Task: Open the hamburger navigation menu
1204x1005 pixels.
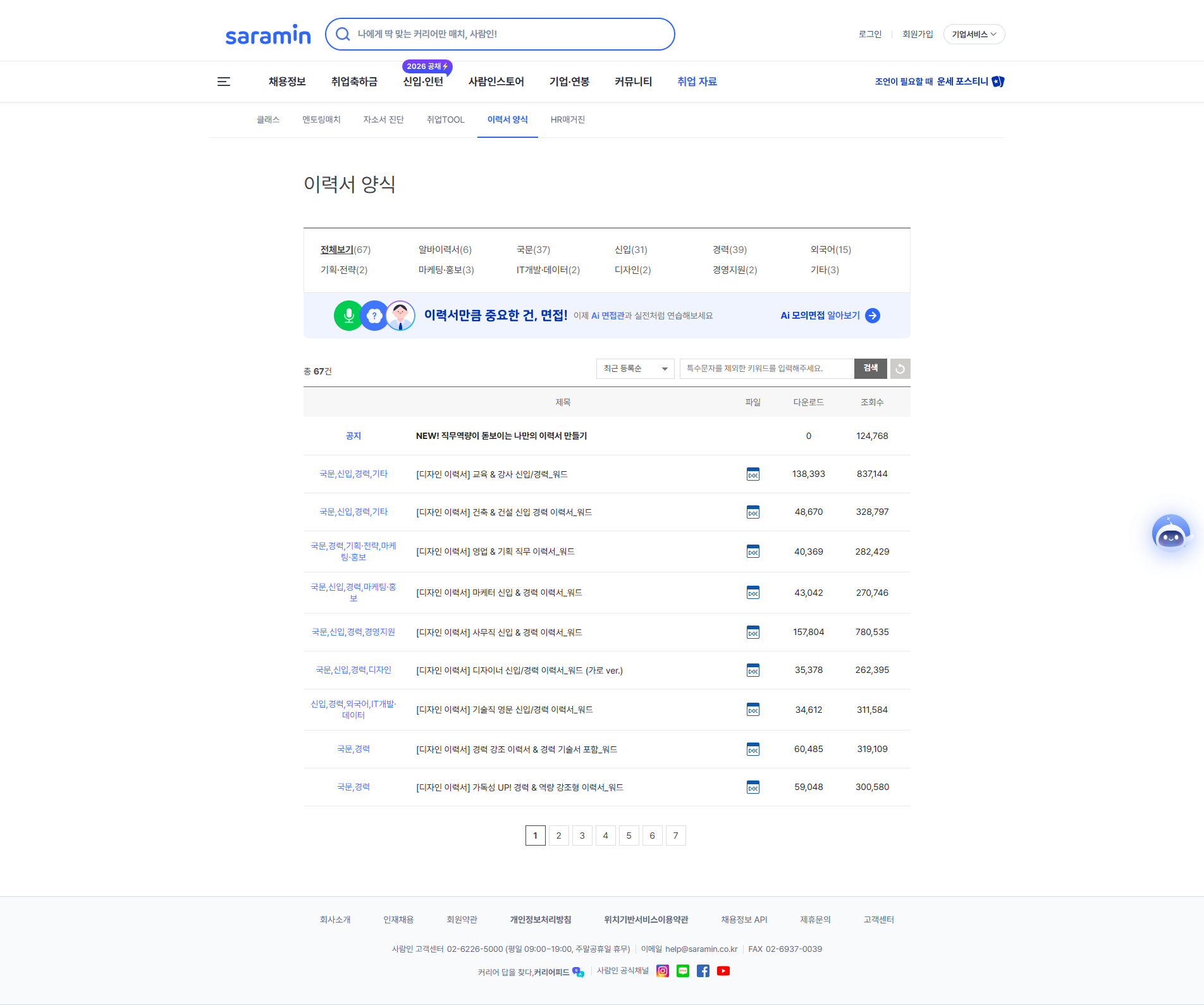Action: pyautogui.click(x=223, y=82)
